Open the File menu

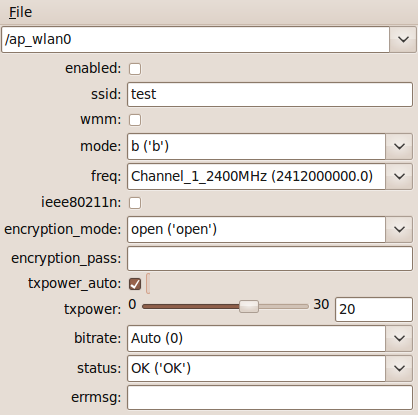pos(20,13)
